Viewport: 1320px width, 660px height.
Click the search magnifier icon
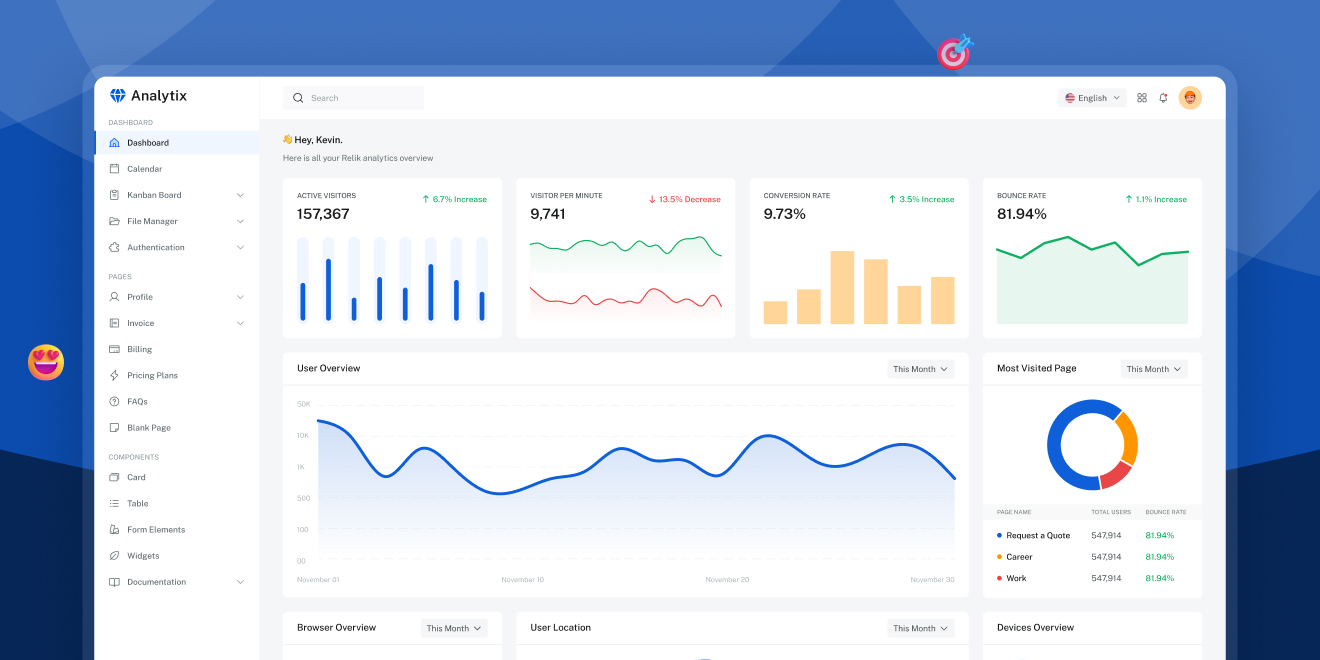[x=298, y=98]
